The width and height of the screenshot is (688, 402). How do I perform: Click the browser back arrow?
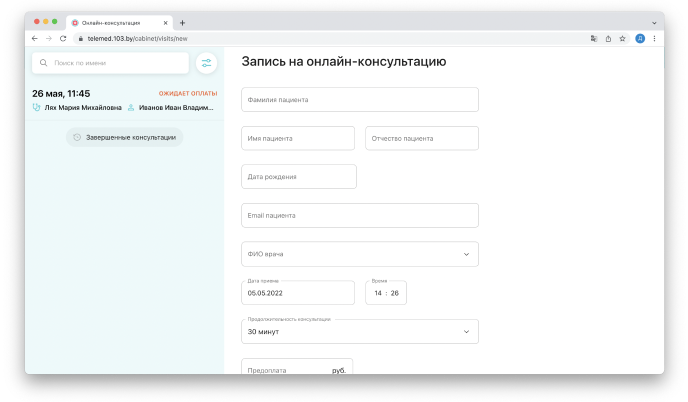coord(35,38)
